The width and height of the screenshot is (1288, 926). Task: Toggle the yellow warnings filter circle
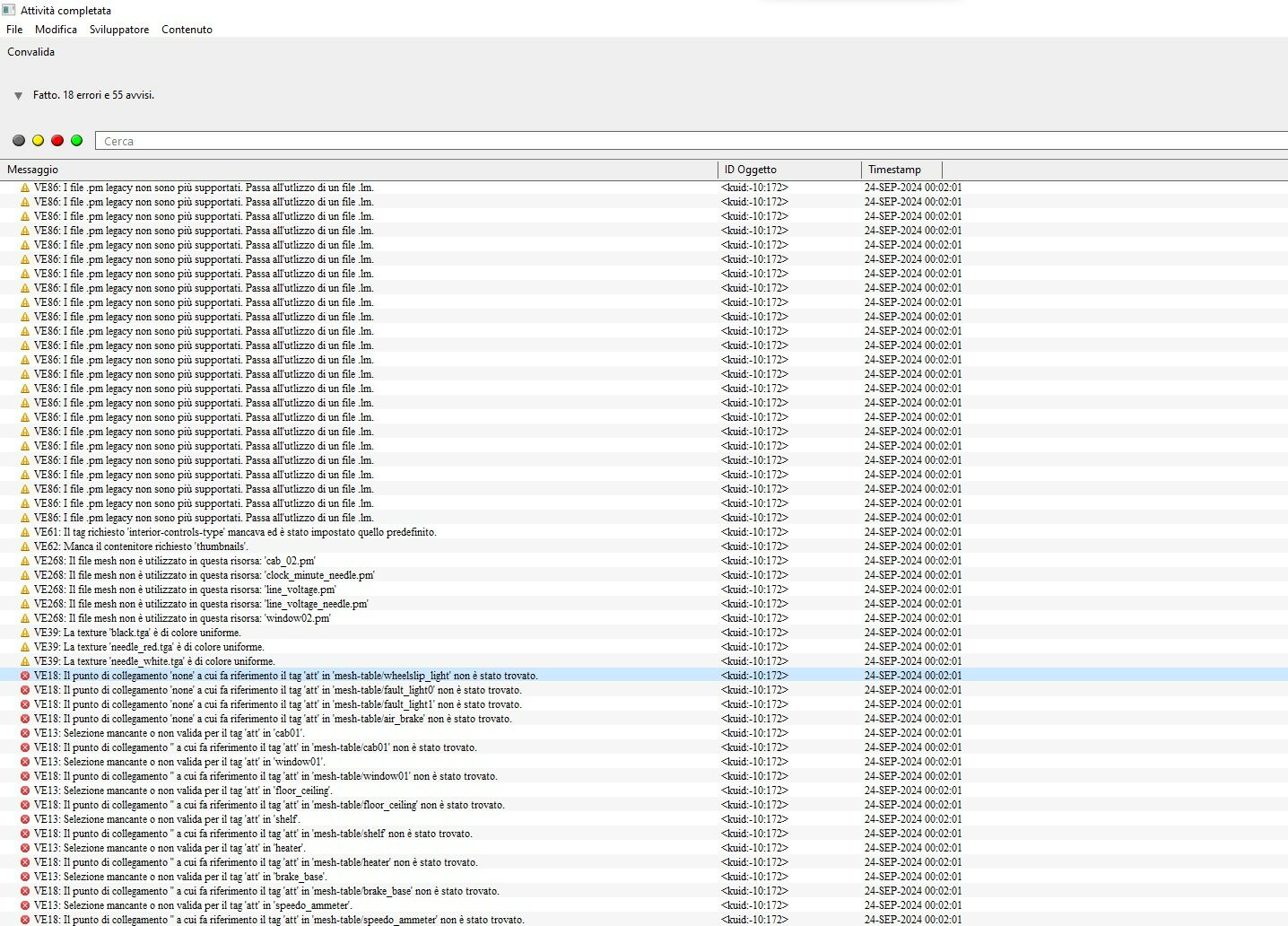[x=38, y=141]
